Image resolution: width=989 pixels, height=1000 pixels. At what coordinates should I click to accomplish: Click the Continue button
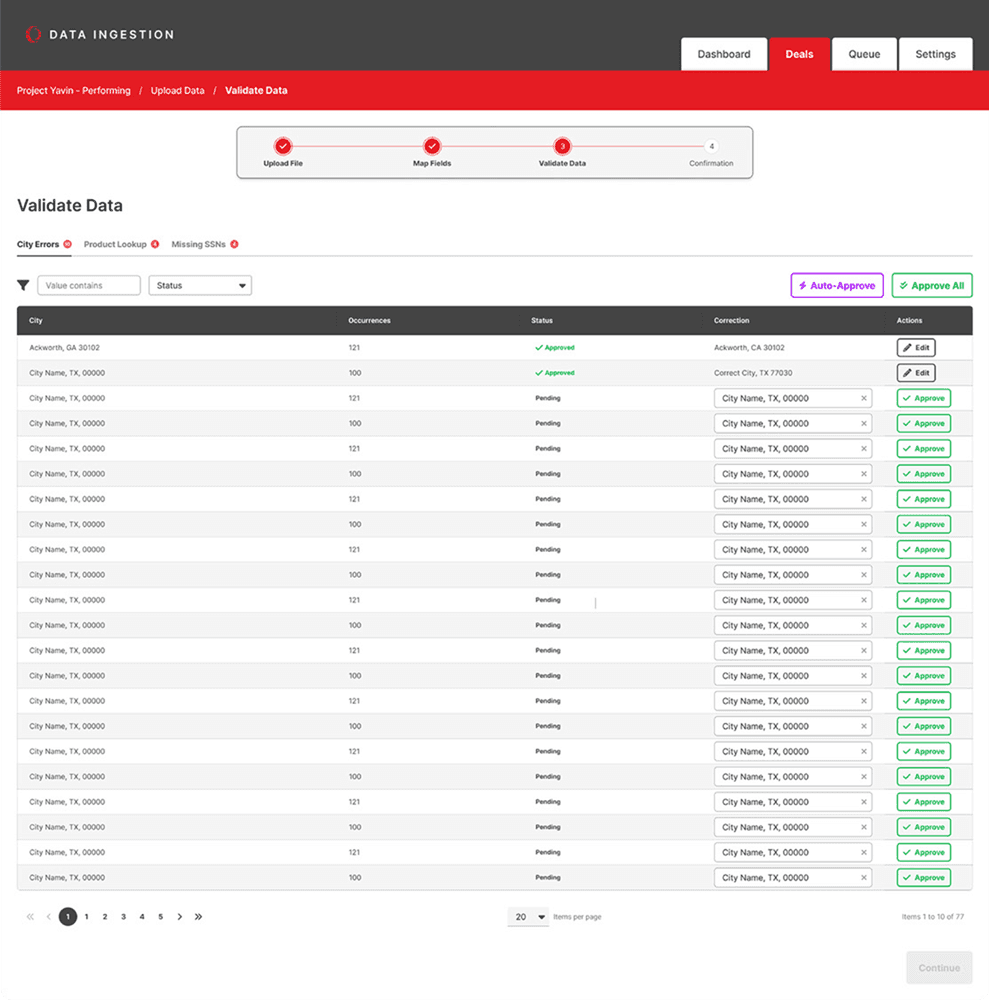click(x=939, y=967)
